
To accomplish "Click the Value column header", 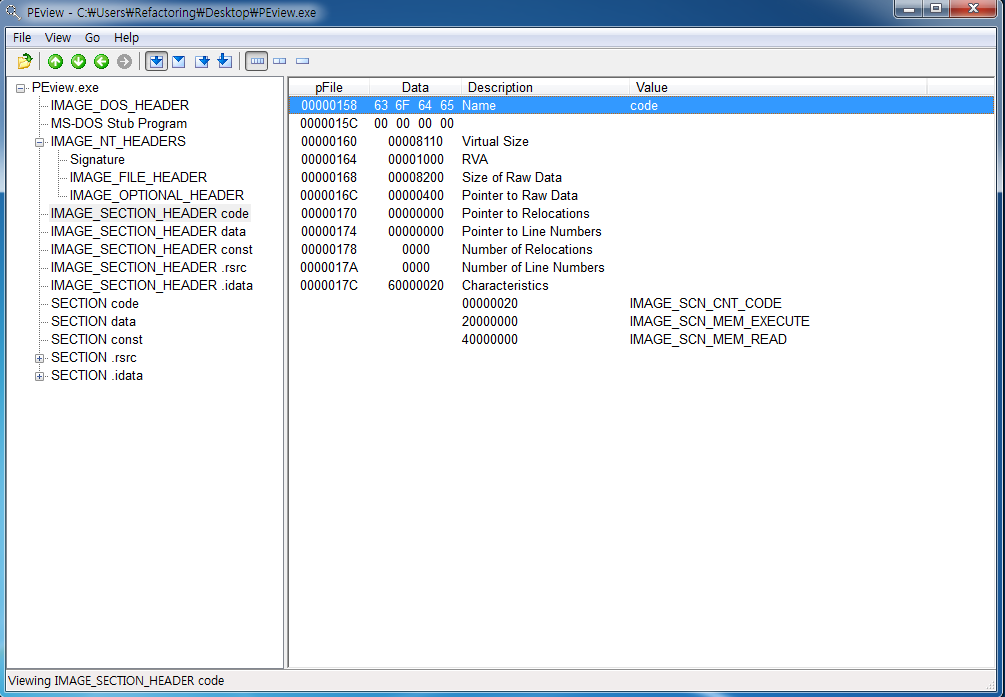I will click(x=778, y=87).
